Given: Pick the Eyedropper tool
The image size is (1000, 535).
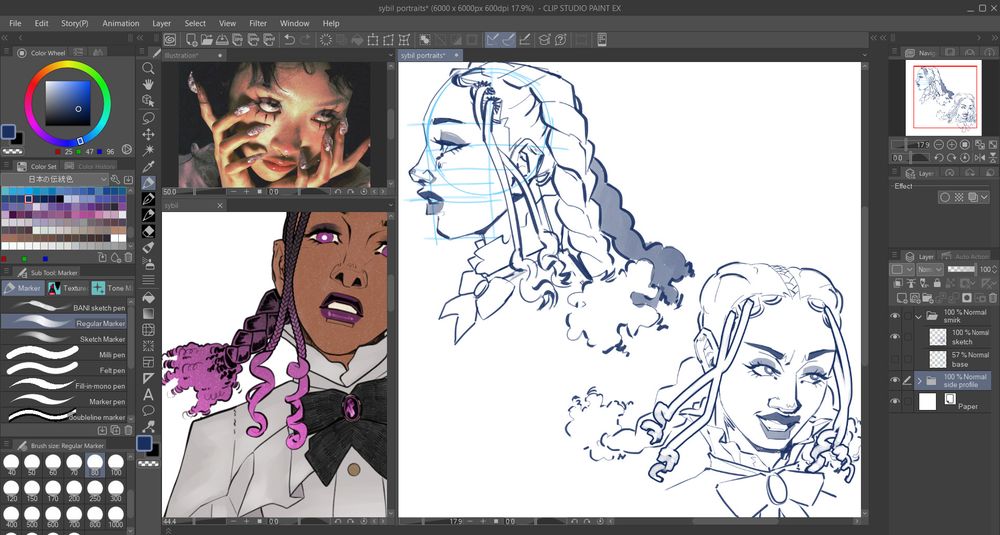Looking at the screenshot, I should pyautogui.click(x=148, y=166).
